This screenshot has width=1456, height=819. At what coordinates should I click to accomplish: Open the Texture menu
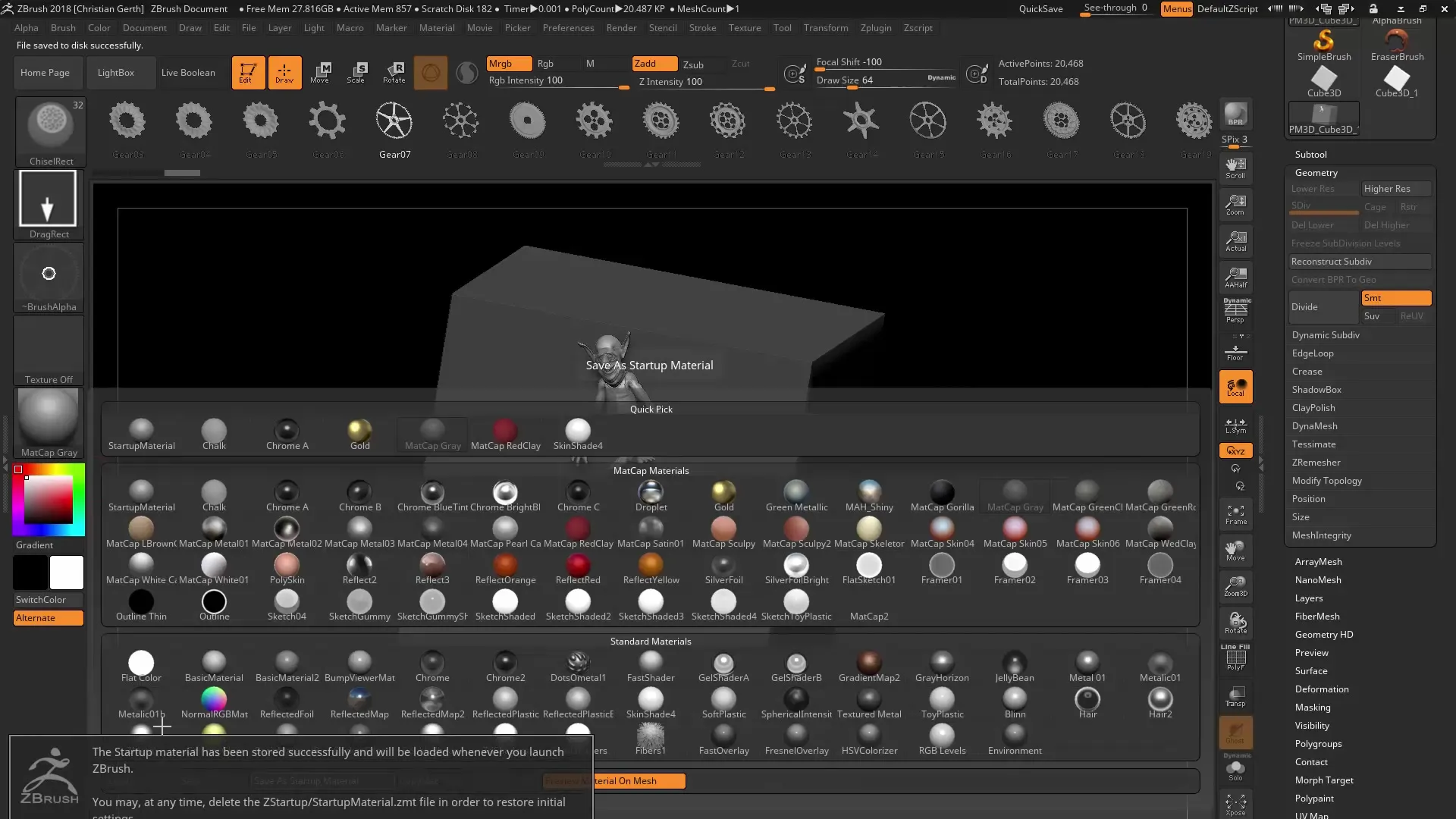click(745, 28)
